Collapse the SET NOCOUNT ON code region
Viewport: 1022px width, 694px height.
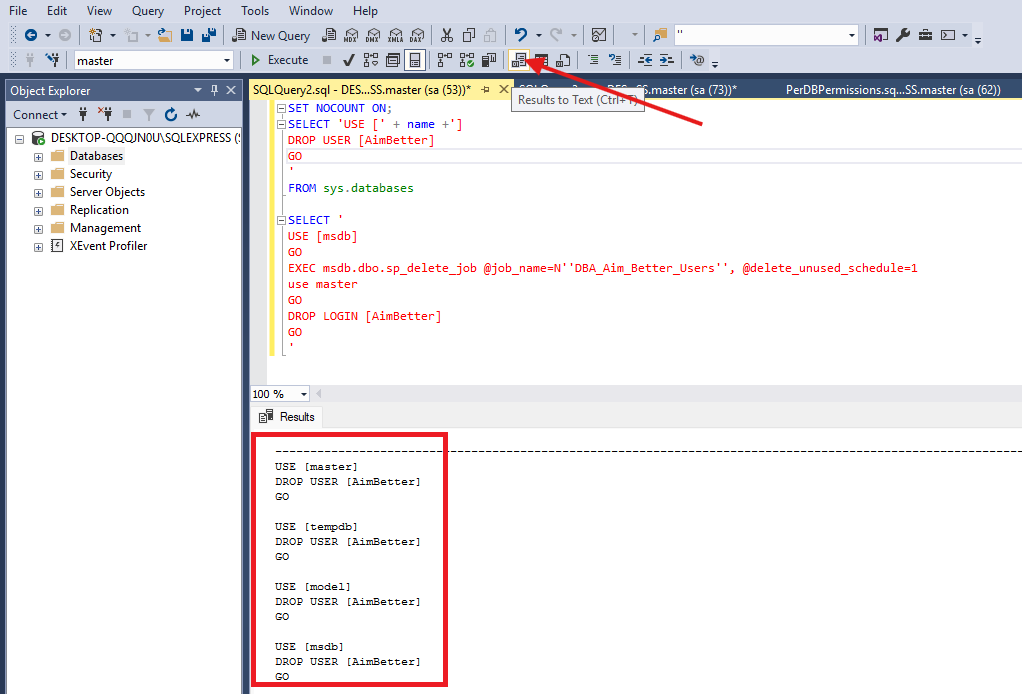(281, 108)
